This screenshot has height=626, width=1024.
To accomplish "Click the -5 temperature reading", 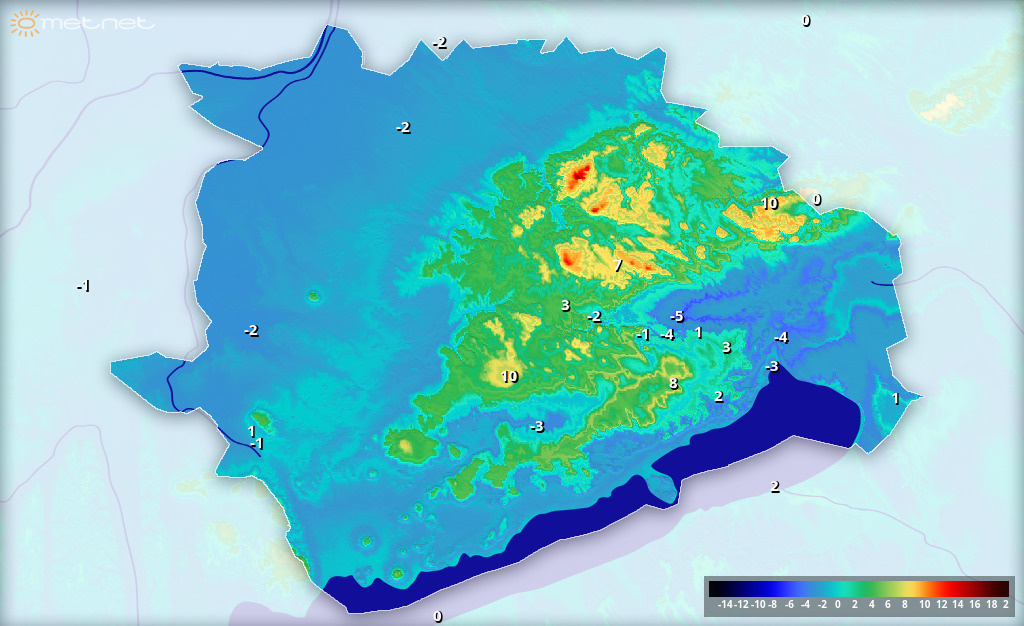I will coord(676,317).
